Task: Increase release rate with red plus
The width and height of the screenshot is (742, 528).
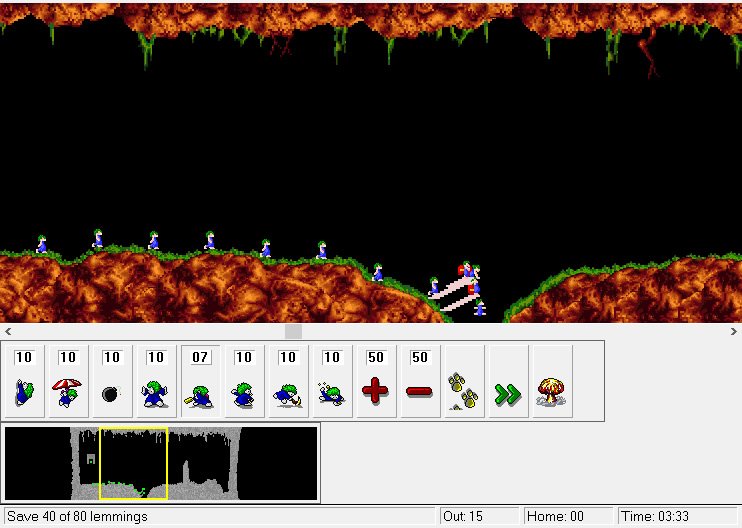Action: 376,381
